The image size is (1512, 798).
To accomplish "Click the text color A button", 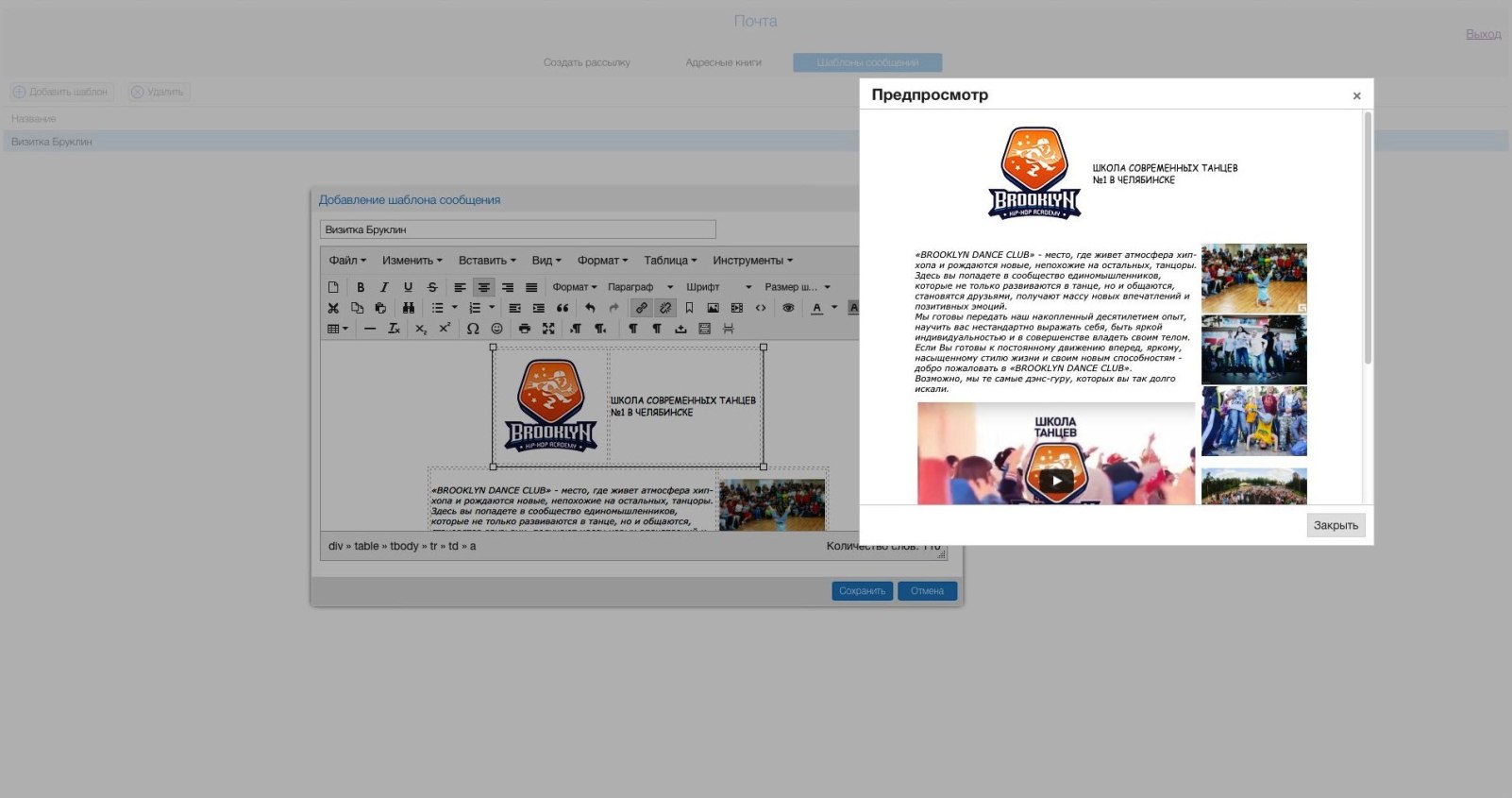I will pyautogui.click(x=816, y=308).
